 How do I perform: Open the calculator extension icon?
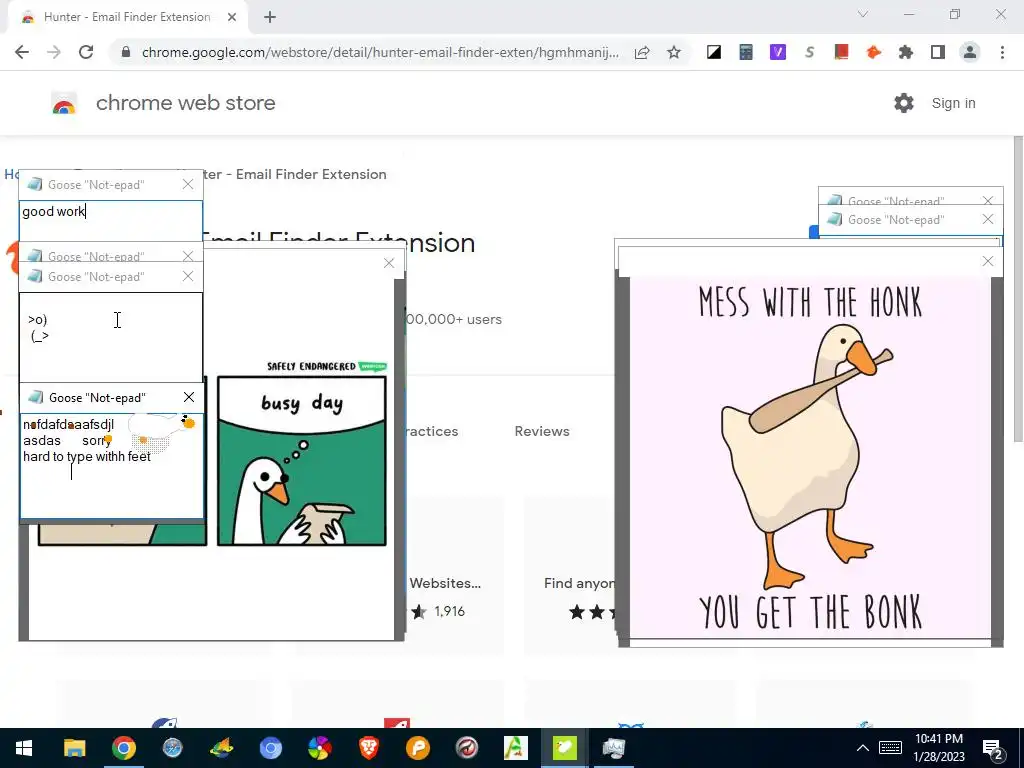[x=746, y=52]
